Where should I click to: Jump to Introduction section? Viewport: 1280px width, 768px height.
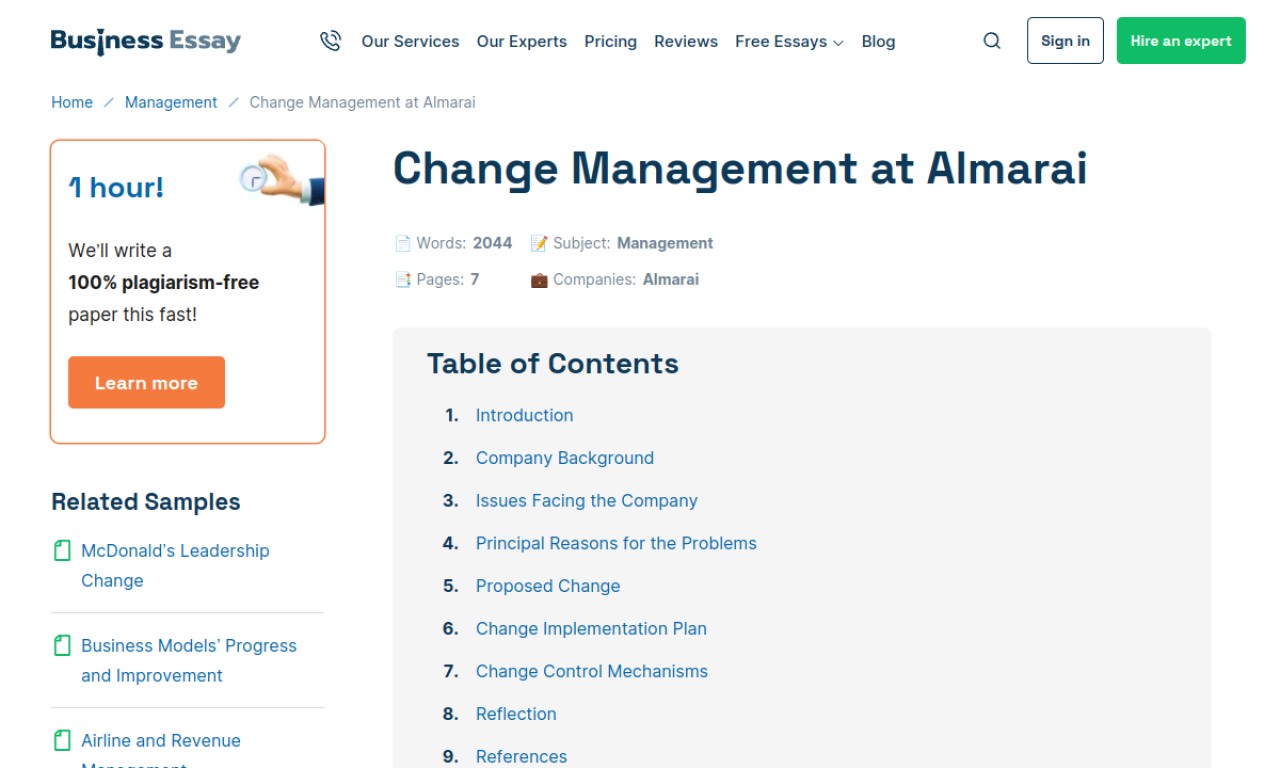tap(524, 415)
